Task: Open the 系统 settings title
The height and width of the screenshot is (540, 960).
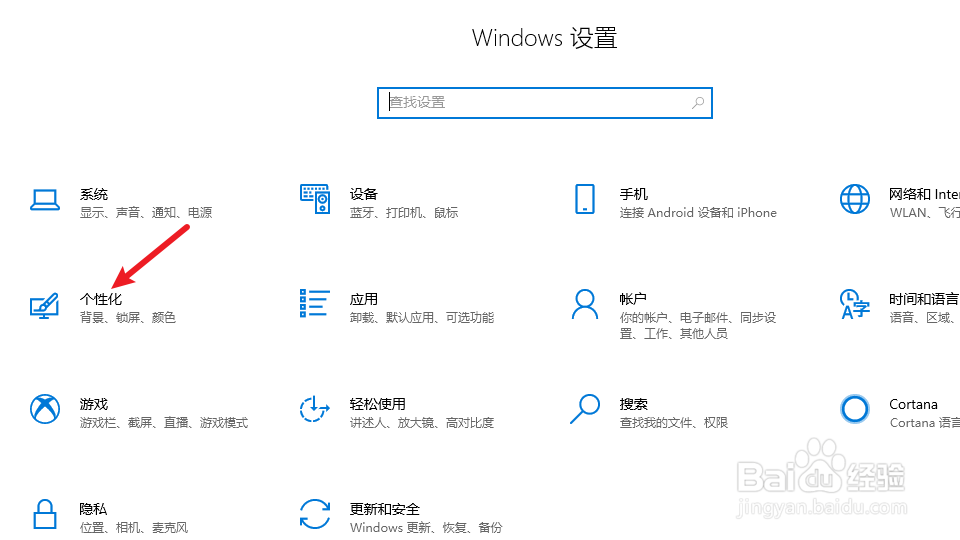Action: click(94, 194)
